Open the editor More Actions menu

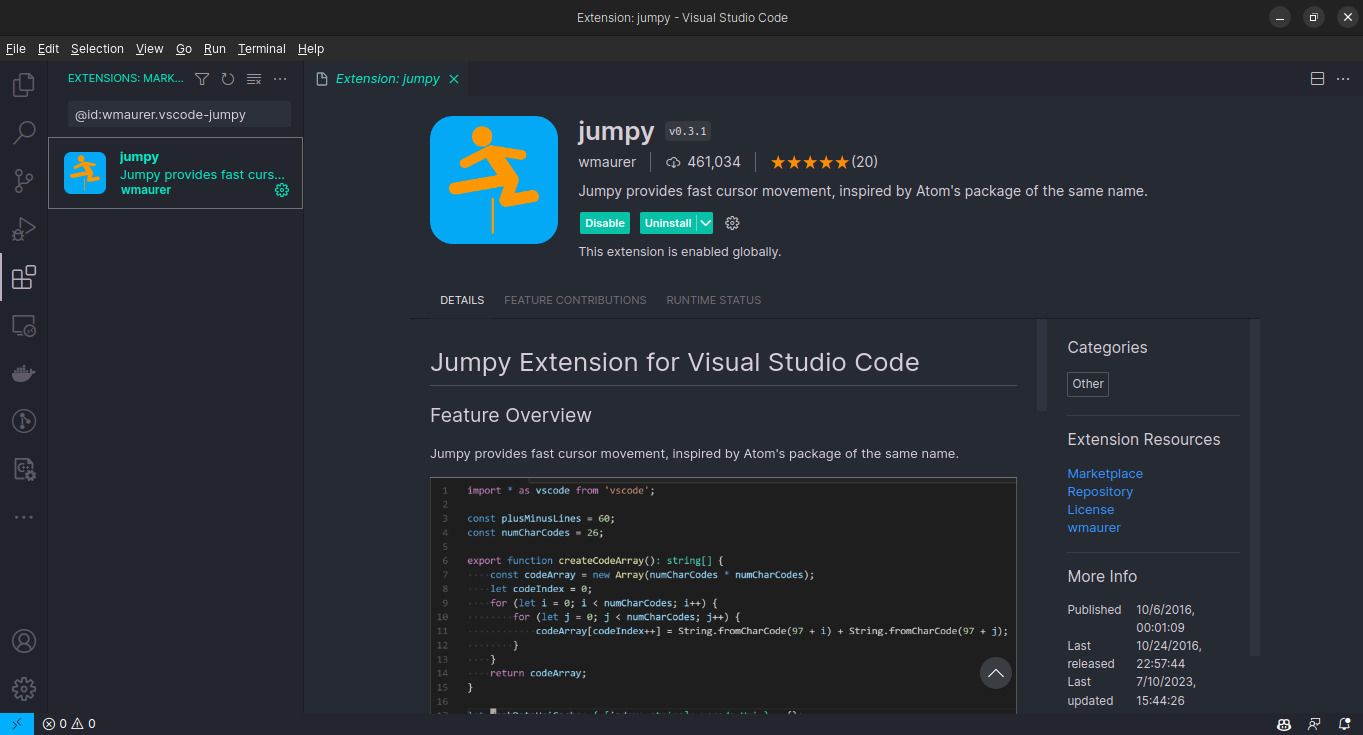click(1343, 78)
